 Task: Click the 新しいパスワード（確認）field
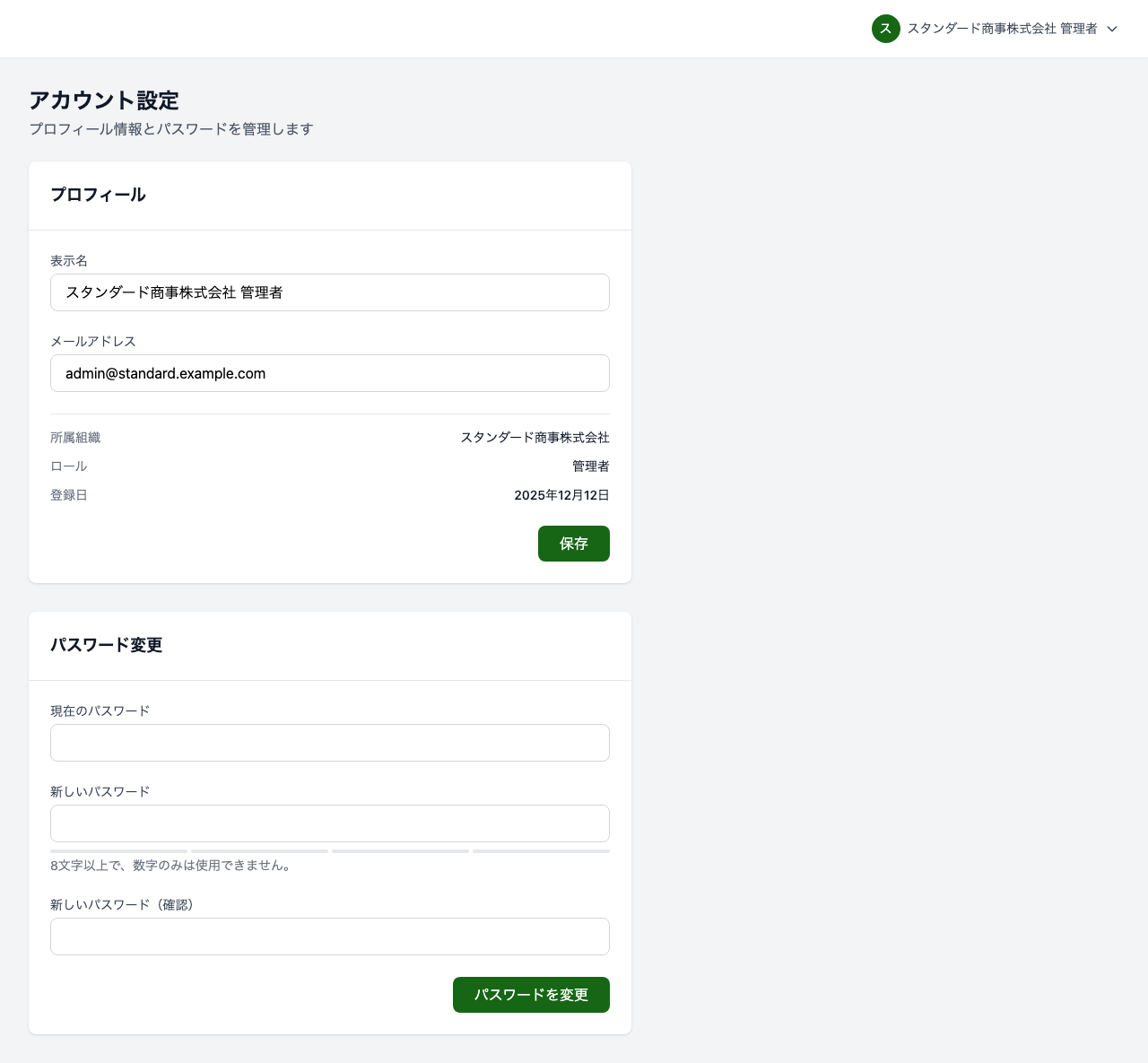[330, 937]
